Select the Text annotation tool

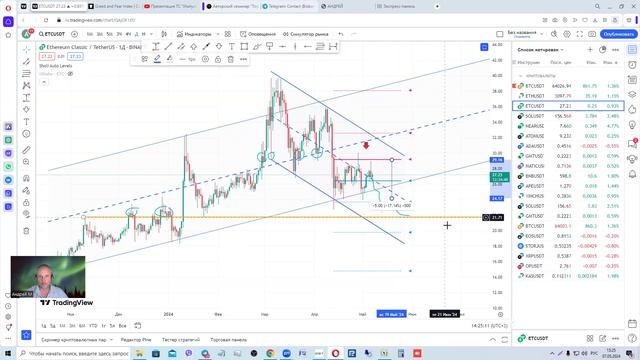point(27,122)
